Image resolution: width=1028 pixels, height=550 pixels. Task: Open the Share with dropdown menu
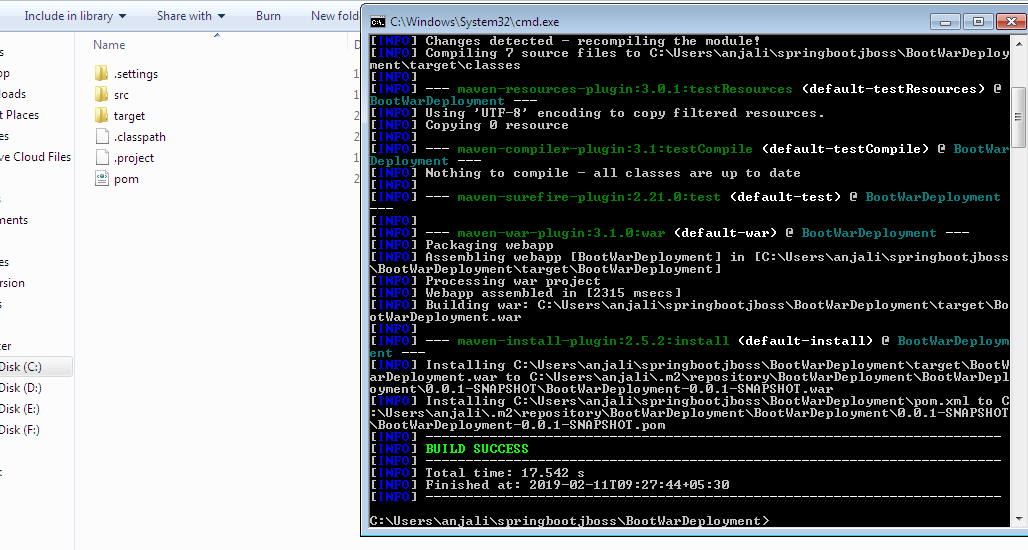tap(191, 16)
